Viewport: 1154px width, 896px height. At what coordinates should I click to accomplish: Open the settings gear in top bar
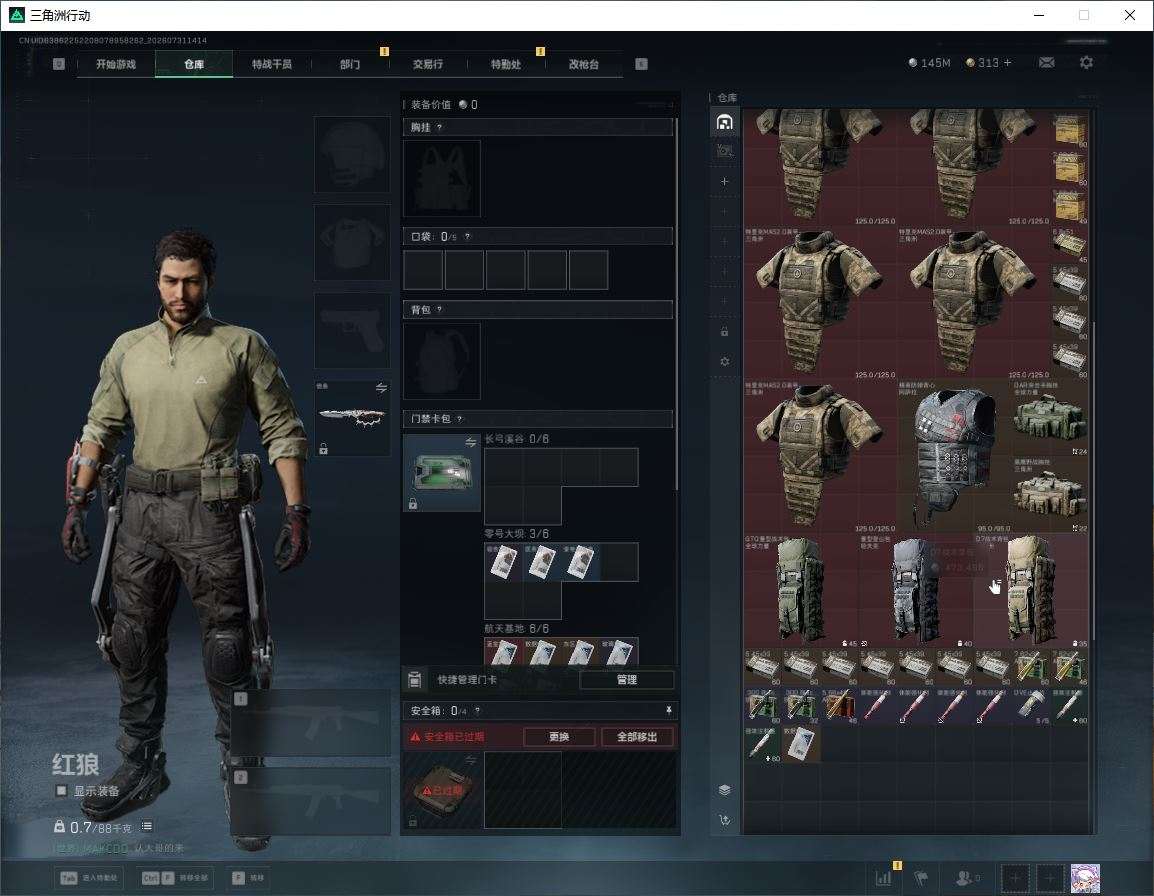pyautogui.click(x=1086, y=63)
